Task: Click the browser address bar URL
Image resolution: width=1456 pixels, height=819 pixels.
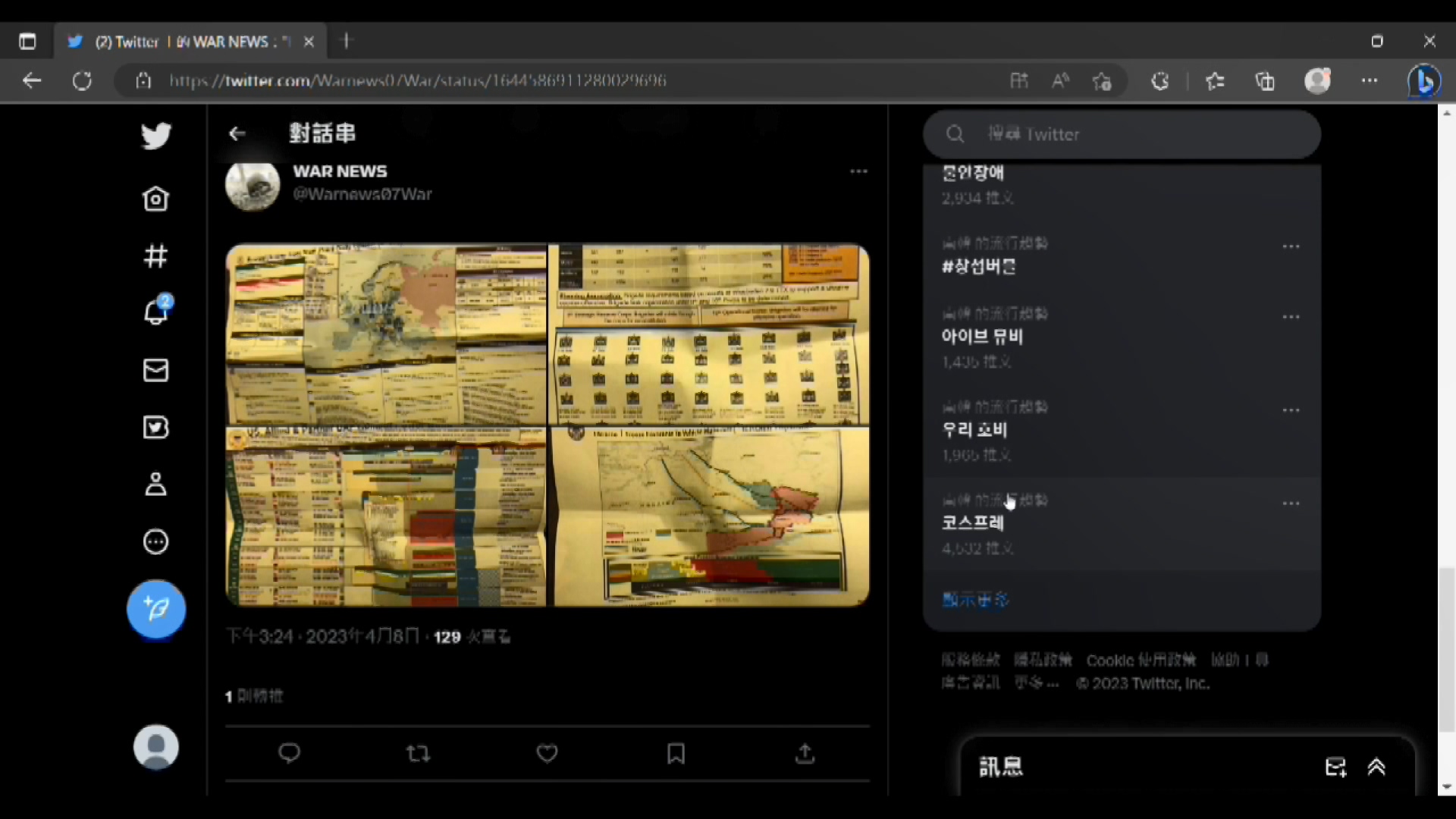Action: tap(418, 80)
